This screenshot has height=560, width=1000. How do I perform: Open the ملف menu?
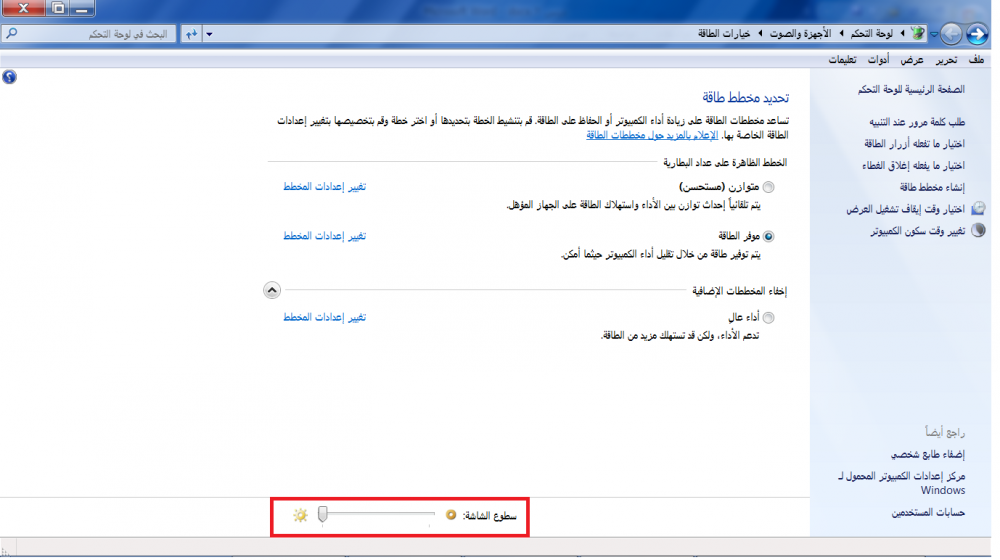[x=976, y=60]
